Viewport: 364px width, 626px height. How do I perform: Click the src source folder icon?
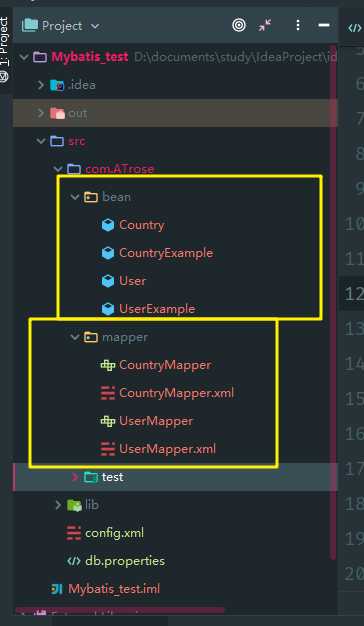(x=57, y=141)
